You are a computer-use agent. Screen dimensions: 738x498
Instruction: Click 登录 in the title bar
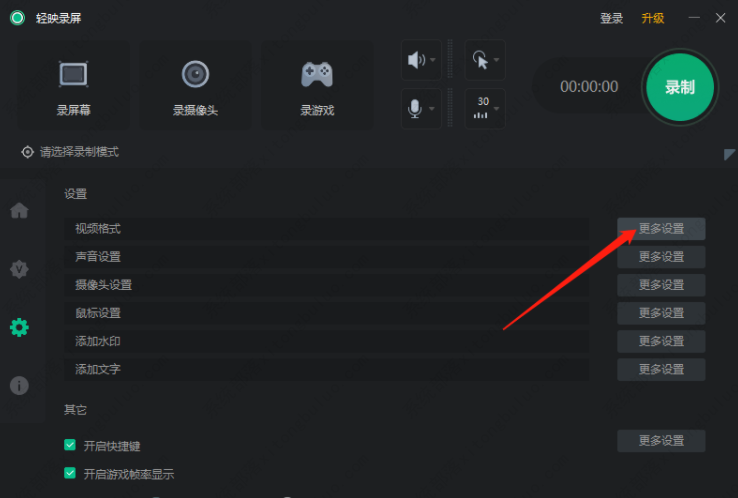pyautogui.click(x=611, y=18)
